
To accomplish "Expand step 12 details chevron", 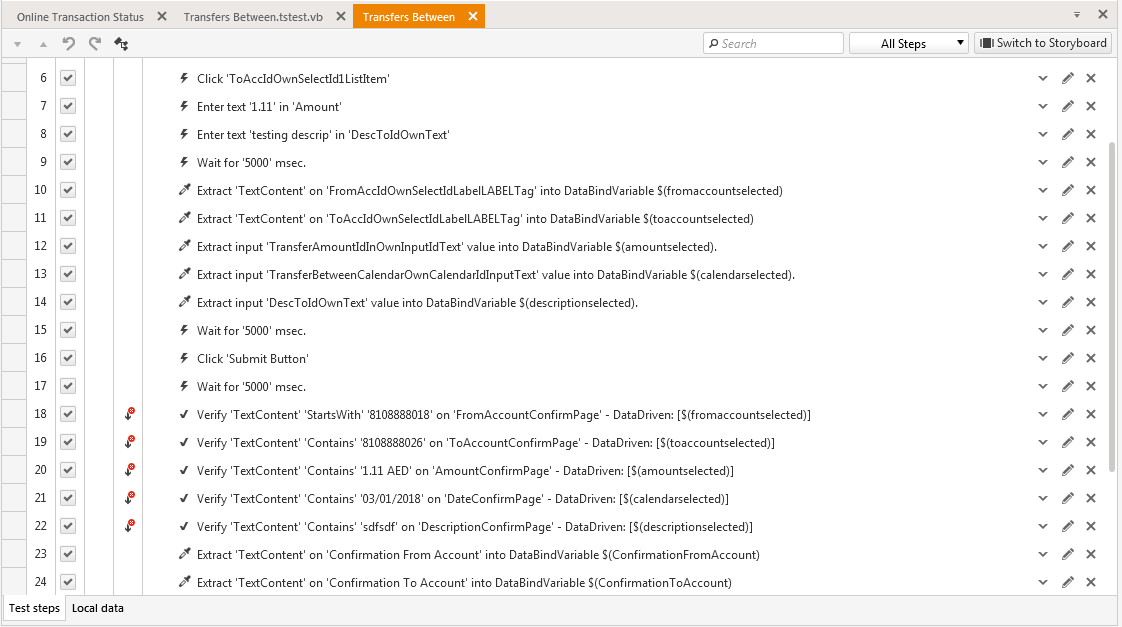I will click(x=1043, y=246).
